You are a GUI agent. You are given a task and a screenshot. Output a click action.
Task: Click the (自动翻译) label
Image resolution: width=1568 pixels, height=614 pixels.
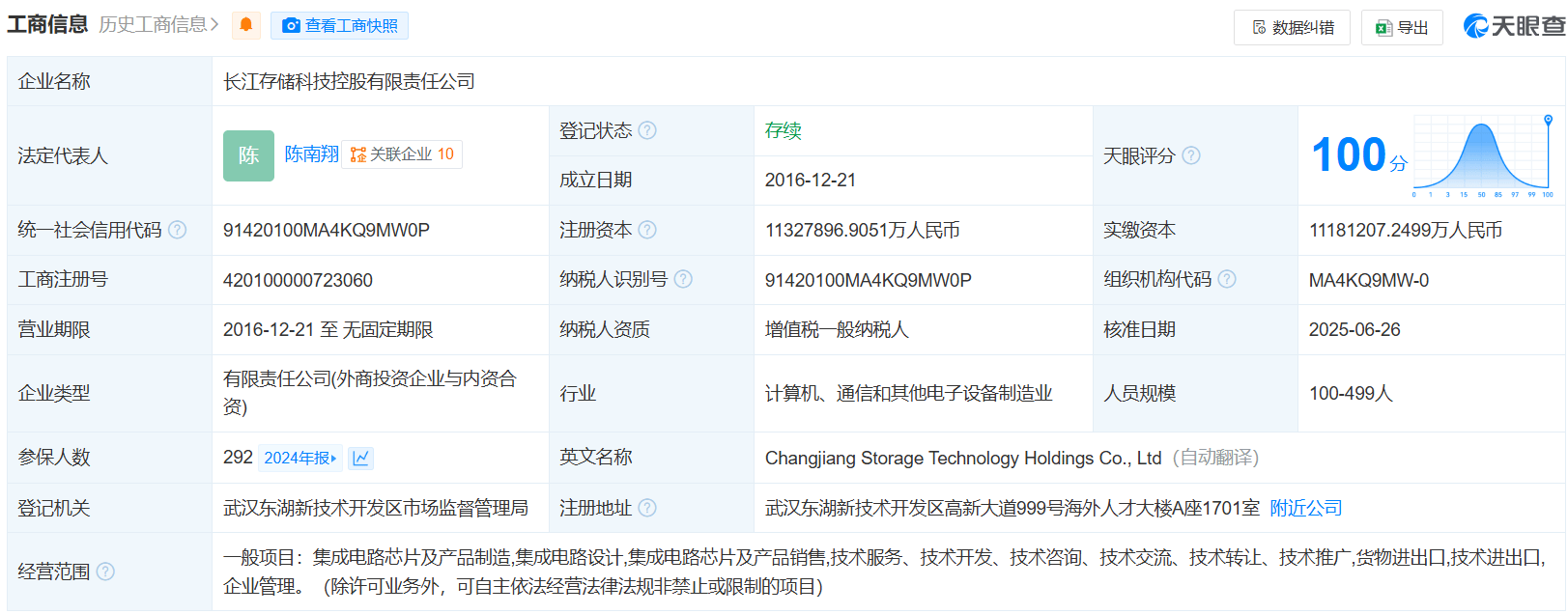[x=1215, y=458]
